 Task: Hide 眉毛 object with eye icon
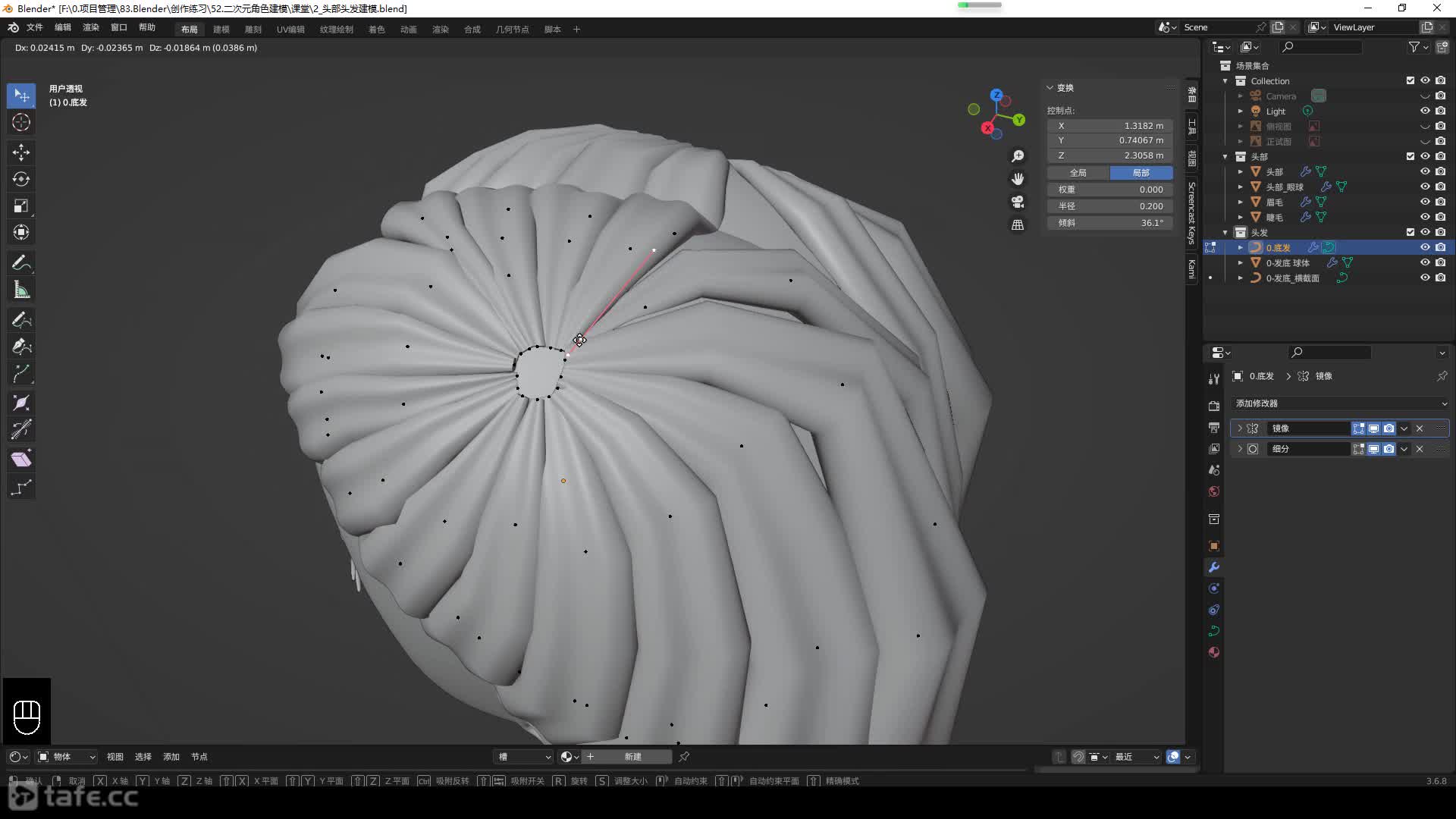coord(1425,202)
